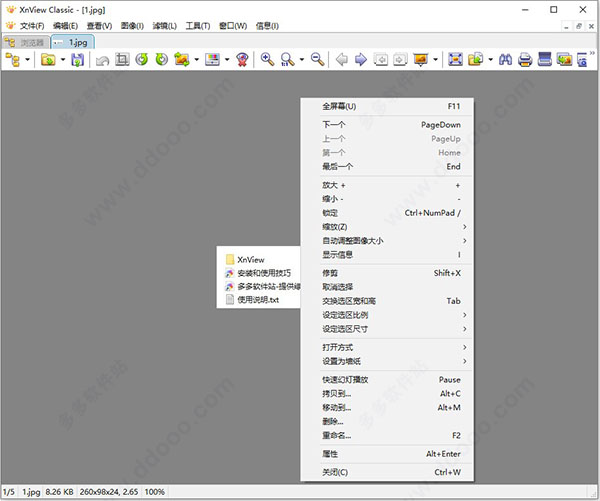600x501 pixels.
Task: Click the Print icon
Action: (525, 60)
